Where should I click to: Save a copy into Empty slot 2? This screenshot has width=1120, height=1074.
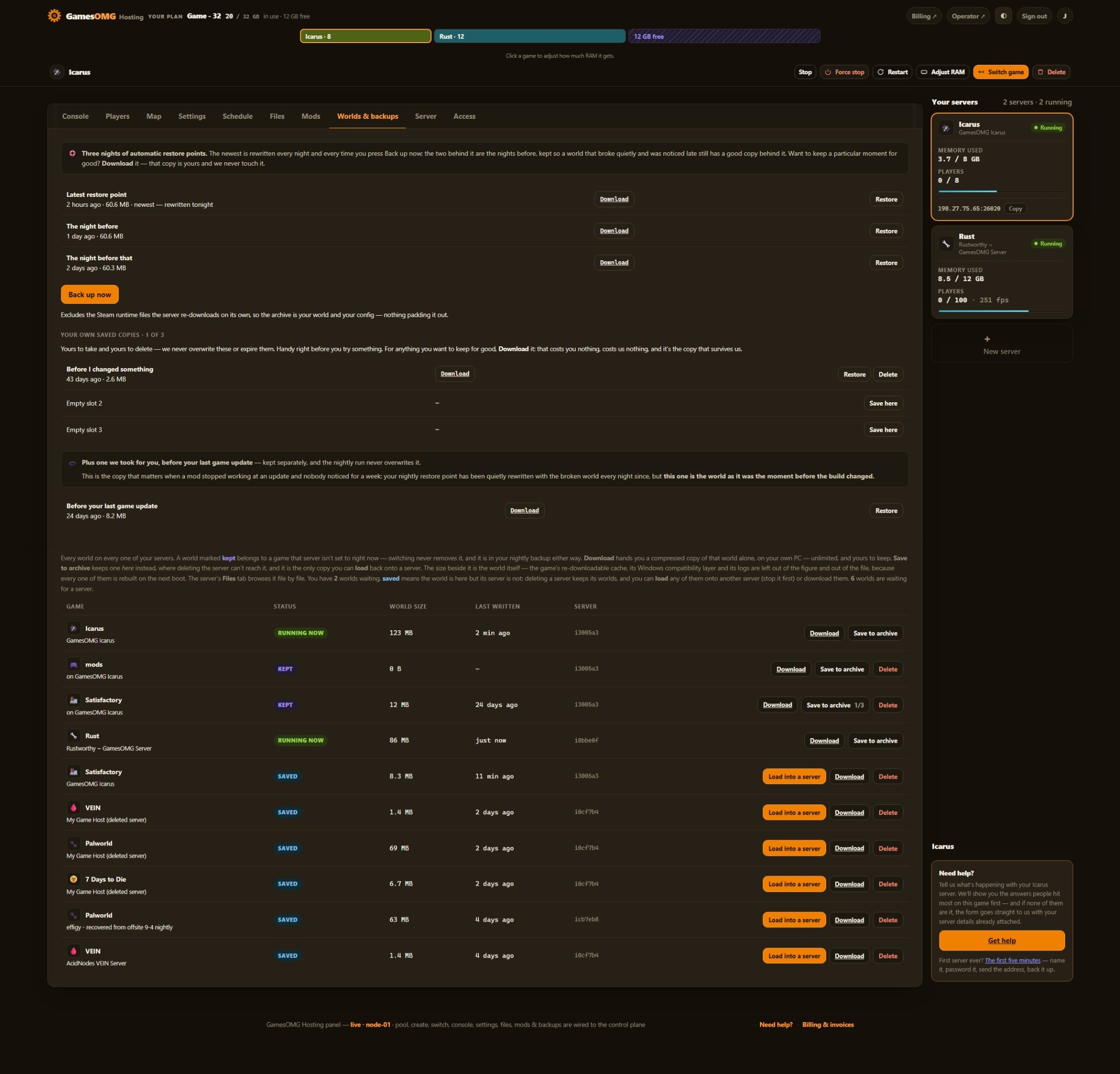pyautogui.click(x=883, y=403)
